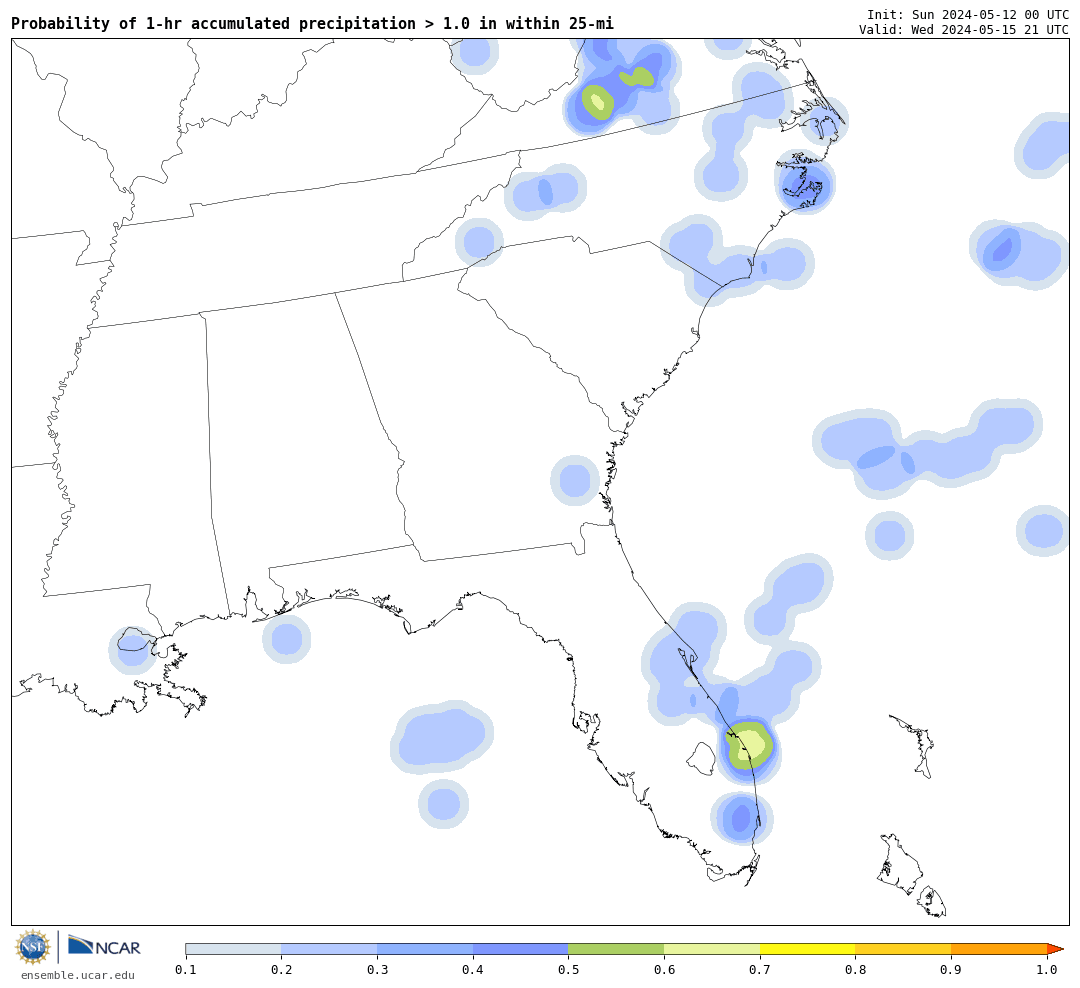Click the red arrow tip of the colorbar
The height and width of the screenshot is (988, 1080).
click(x=1055, y=949)
